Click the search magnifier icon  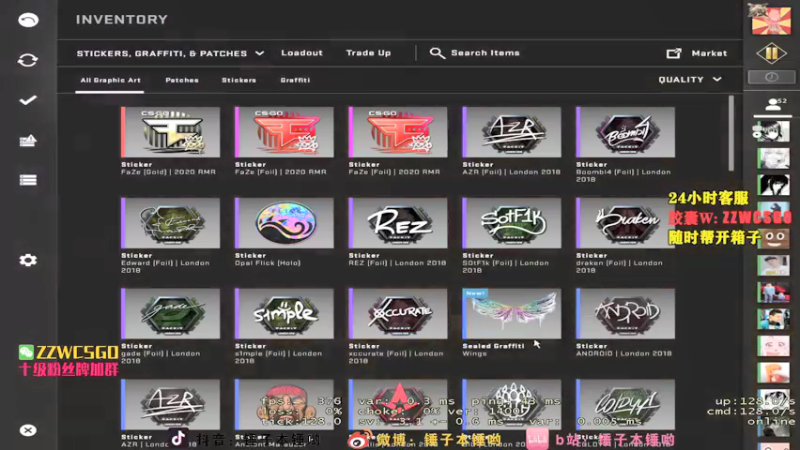point(437,53)
